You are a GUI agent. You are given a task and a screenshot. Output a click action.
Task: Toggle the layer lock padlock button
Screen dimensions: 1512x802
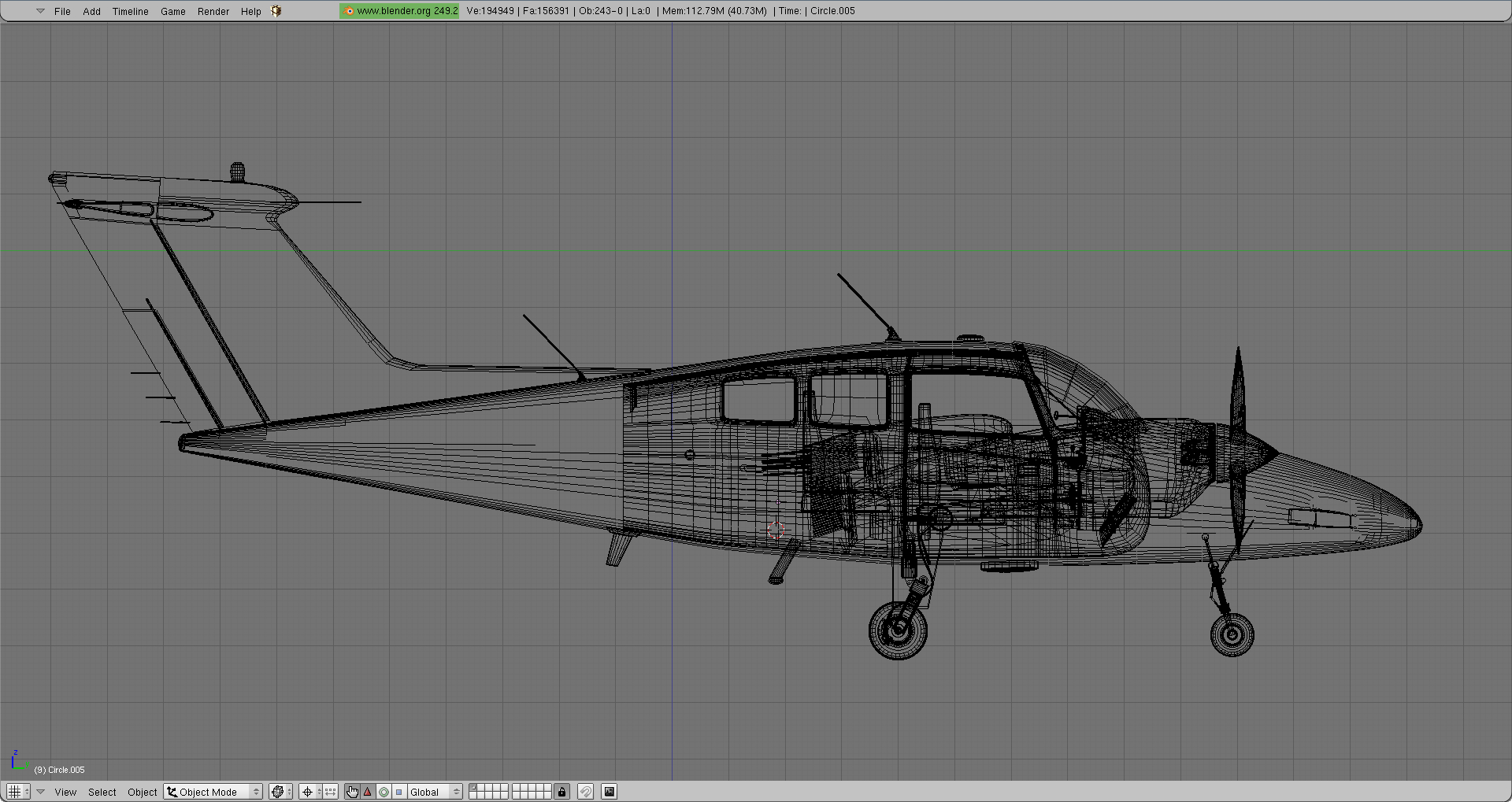coord(561,791)
